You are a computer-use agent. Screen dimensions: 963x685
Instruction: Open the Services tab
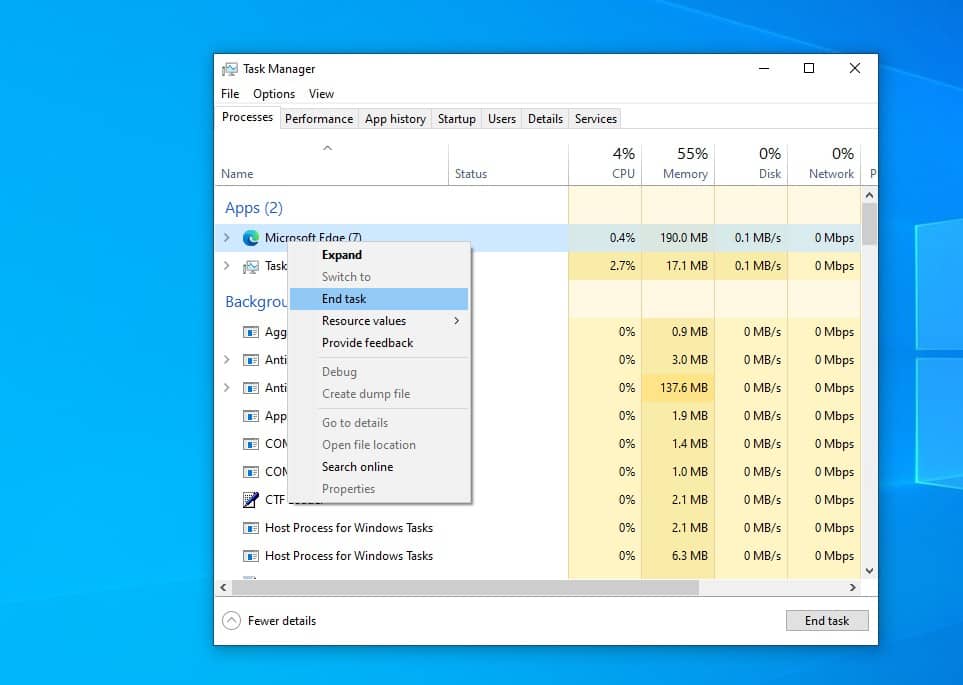pos(596,119)
